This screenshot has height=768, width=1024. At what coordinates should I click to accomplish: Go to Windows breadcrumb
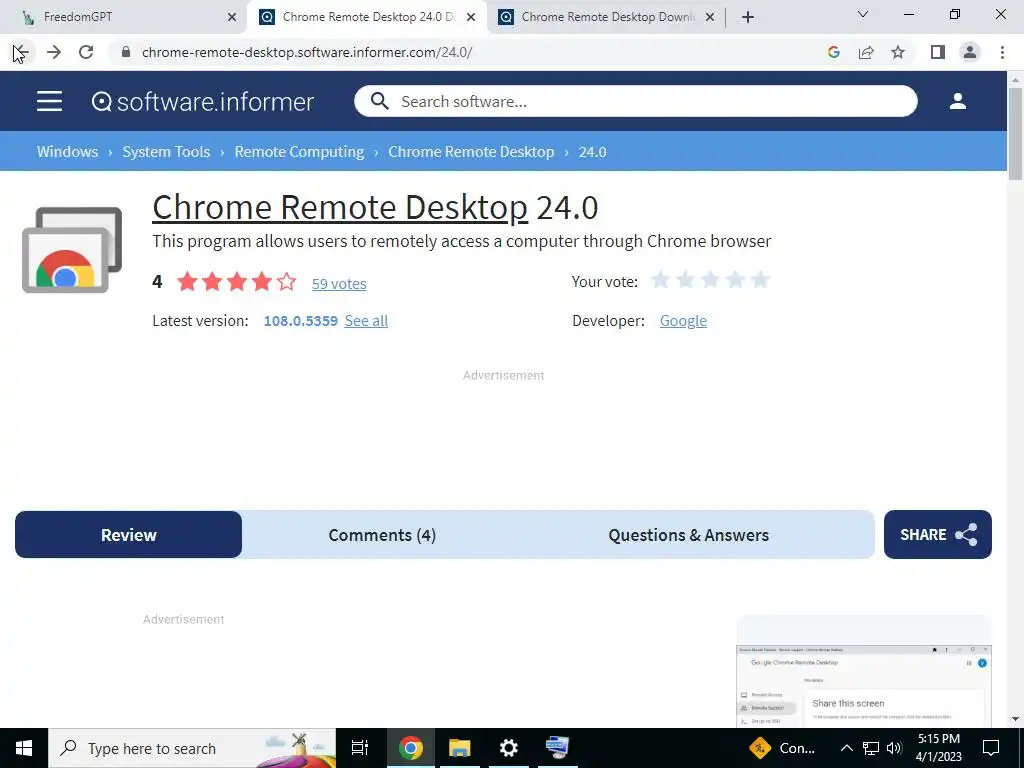point(67,152)
